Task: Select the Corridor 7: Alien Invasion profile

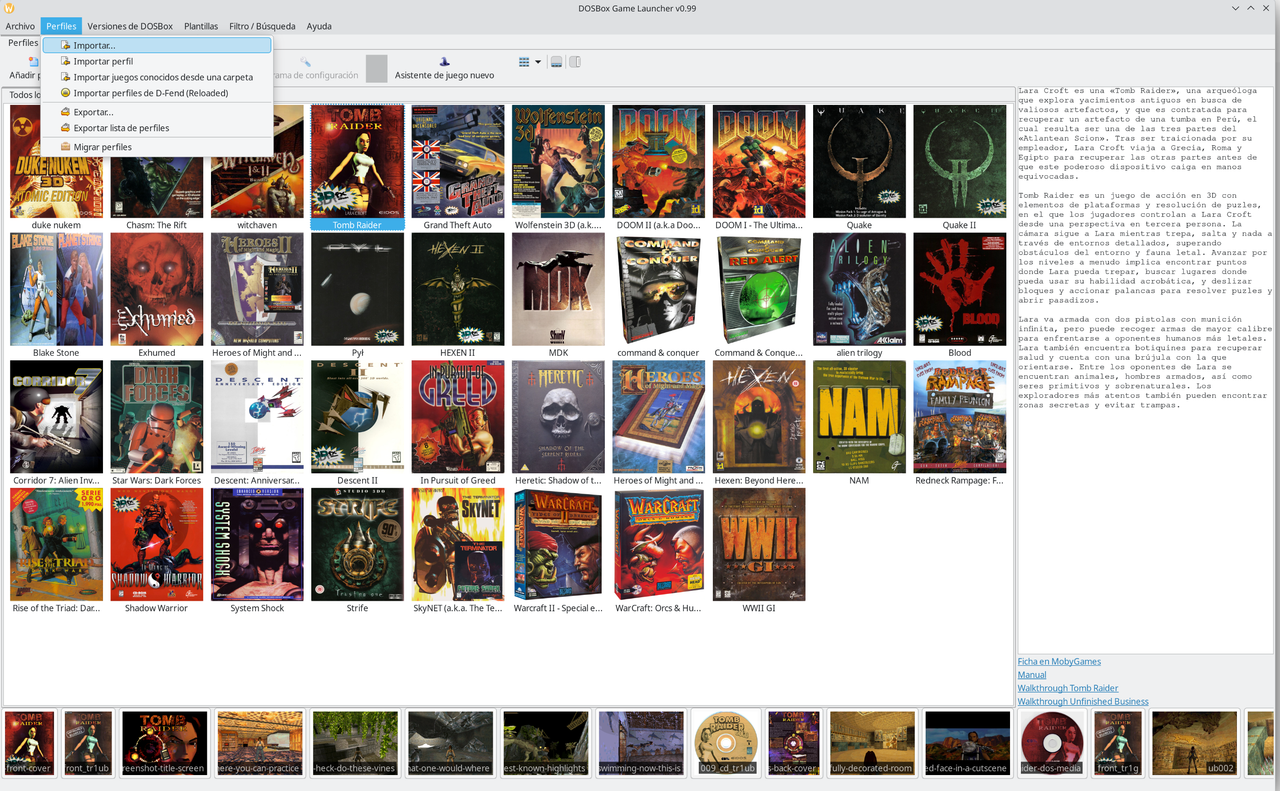Action: [56, 423]
